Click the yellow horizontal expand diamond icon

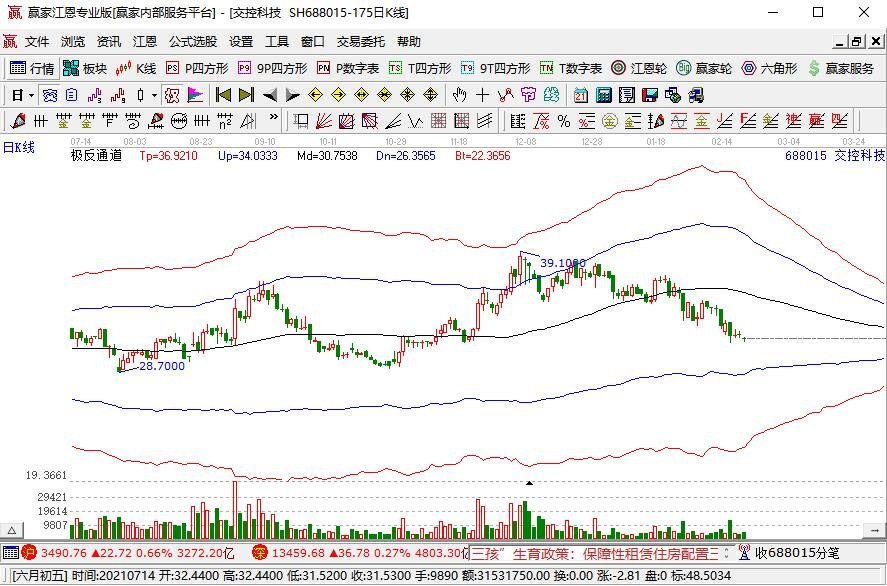[361, 95]
